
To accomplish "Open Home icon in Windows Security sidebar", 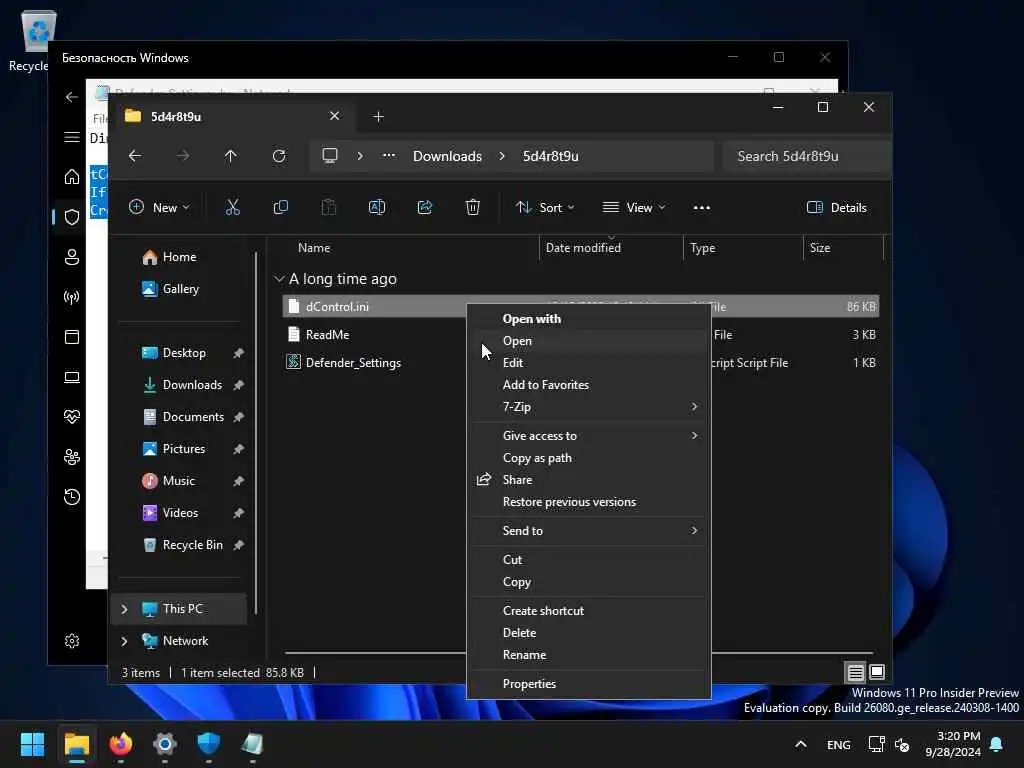I will pyautogui.click(x=72, y=177).
